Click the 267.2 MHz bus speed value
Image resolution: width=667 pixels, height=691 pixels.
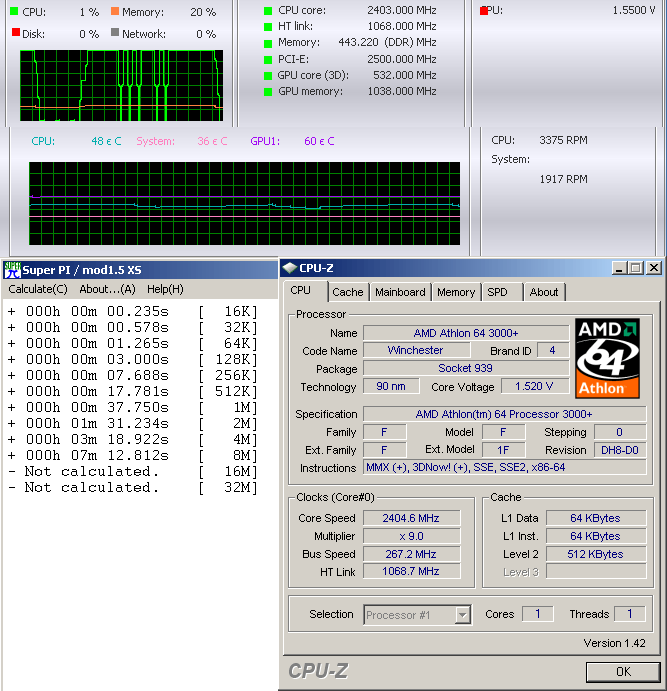pyautogui.click(x=411, y=554)
